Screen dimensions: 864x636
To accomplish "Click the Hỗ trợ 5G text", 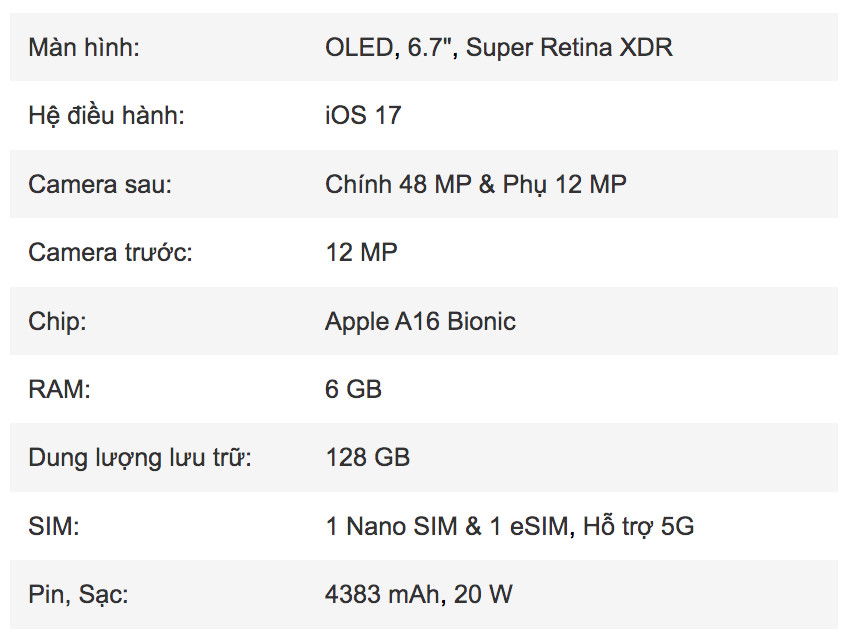I will [x=639, y=526].
